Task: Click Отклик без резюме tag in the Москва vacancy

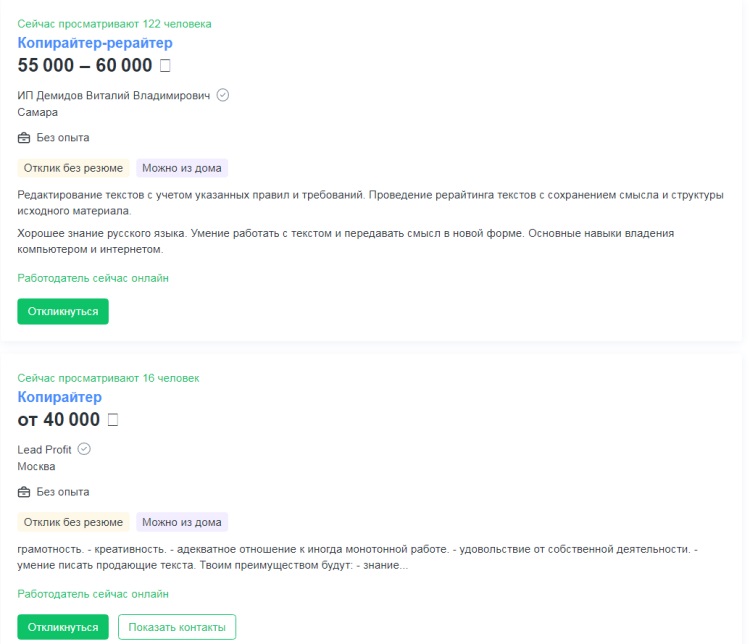Action: [73, 522]
